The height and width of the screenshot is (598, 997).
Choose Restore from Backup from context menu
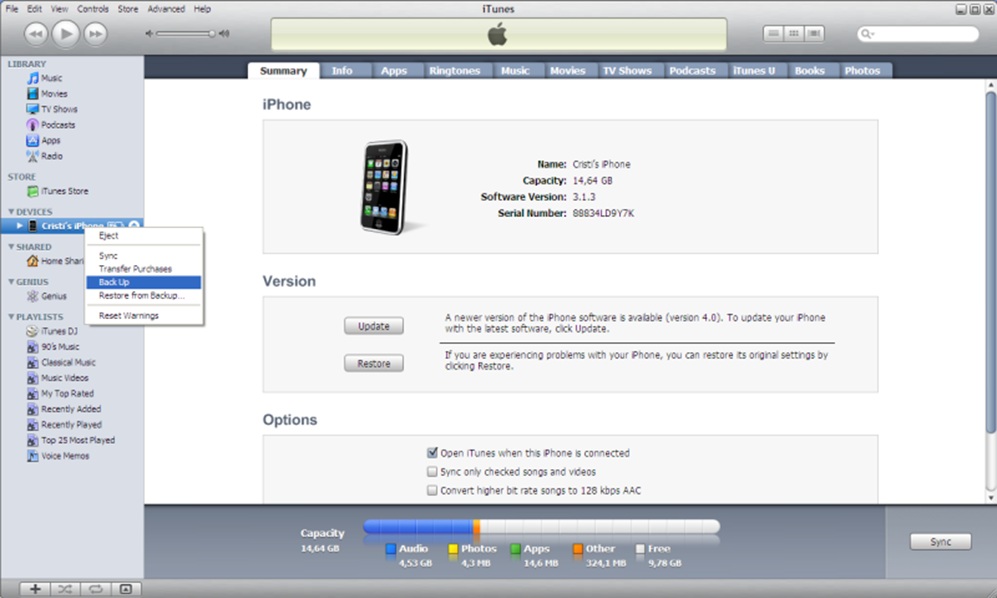tap(144, 295)
